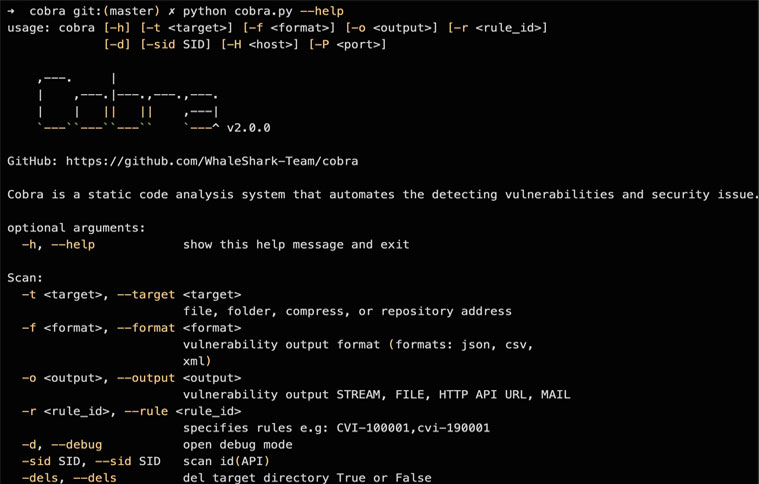Click the 'optional arguments:' heading
The width and height of the screenshot is (759, 484).
click(x=76, y=228)
